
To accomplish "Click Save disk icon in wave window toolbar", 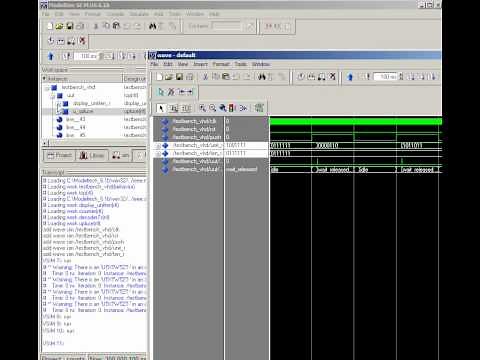I will tap(179, 77).
